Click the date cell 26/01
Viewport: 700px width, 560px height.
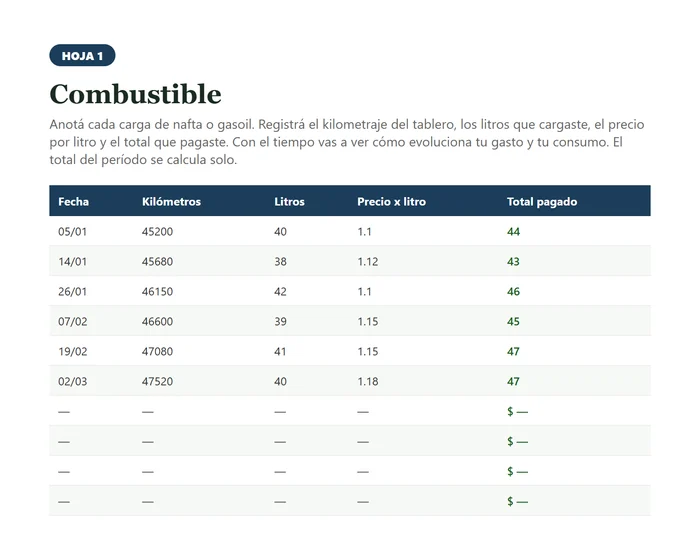tap(72, 291)
